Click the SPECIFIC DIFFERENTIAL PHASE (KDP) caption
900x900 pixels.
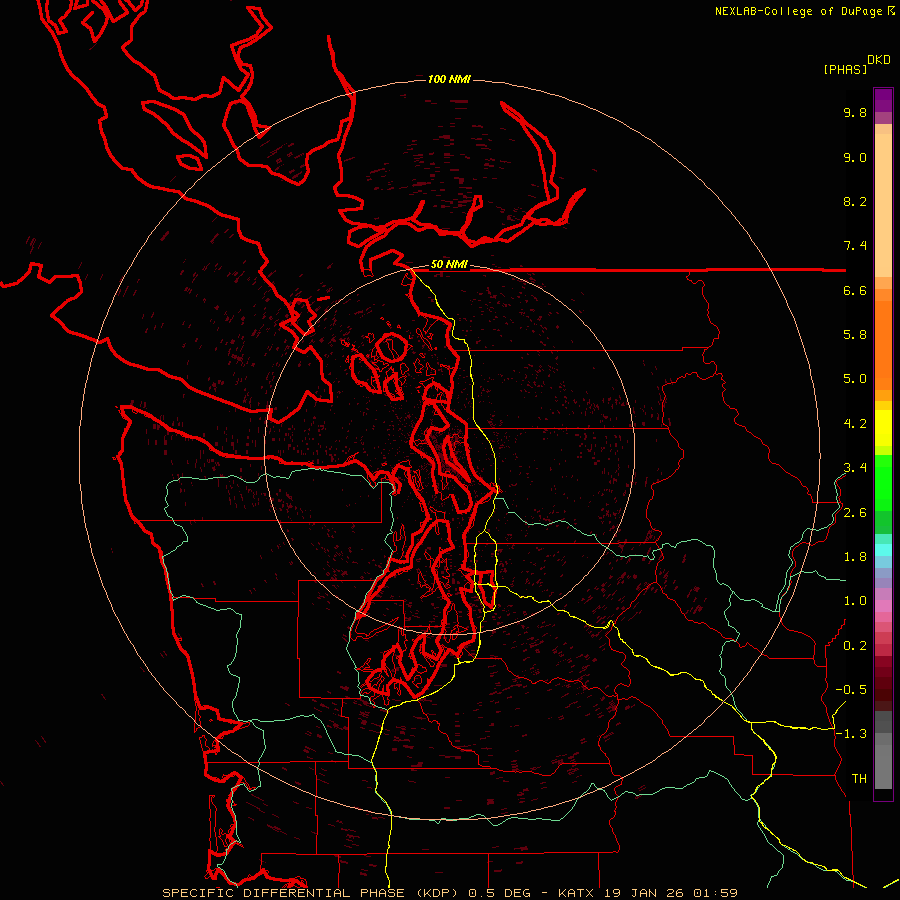pos(312,893)
